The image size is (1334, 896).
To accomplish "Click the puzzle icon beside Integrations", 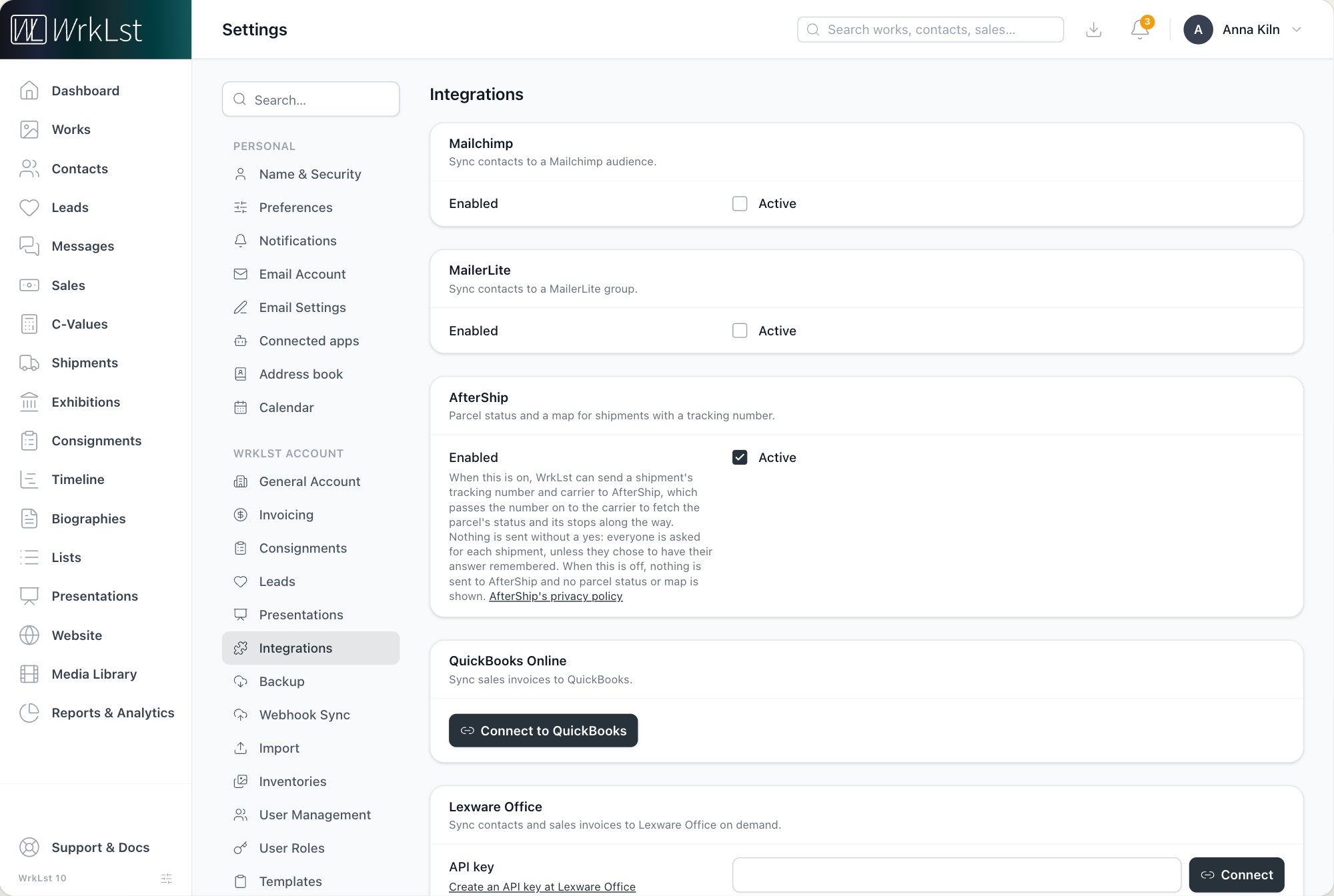I will pos(241,648).
